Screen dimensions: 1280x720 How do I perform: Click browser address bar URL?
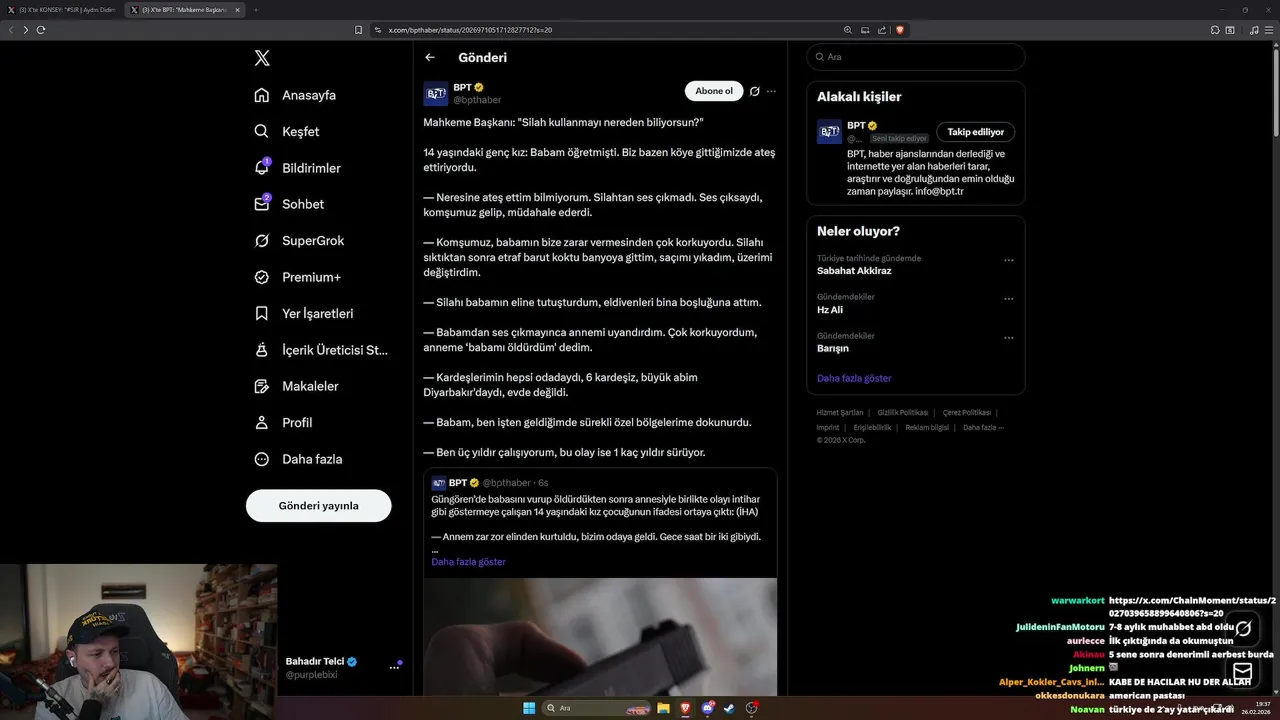470,30
